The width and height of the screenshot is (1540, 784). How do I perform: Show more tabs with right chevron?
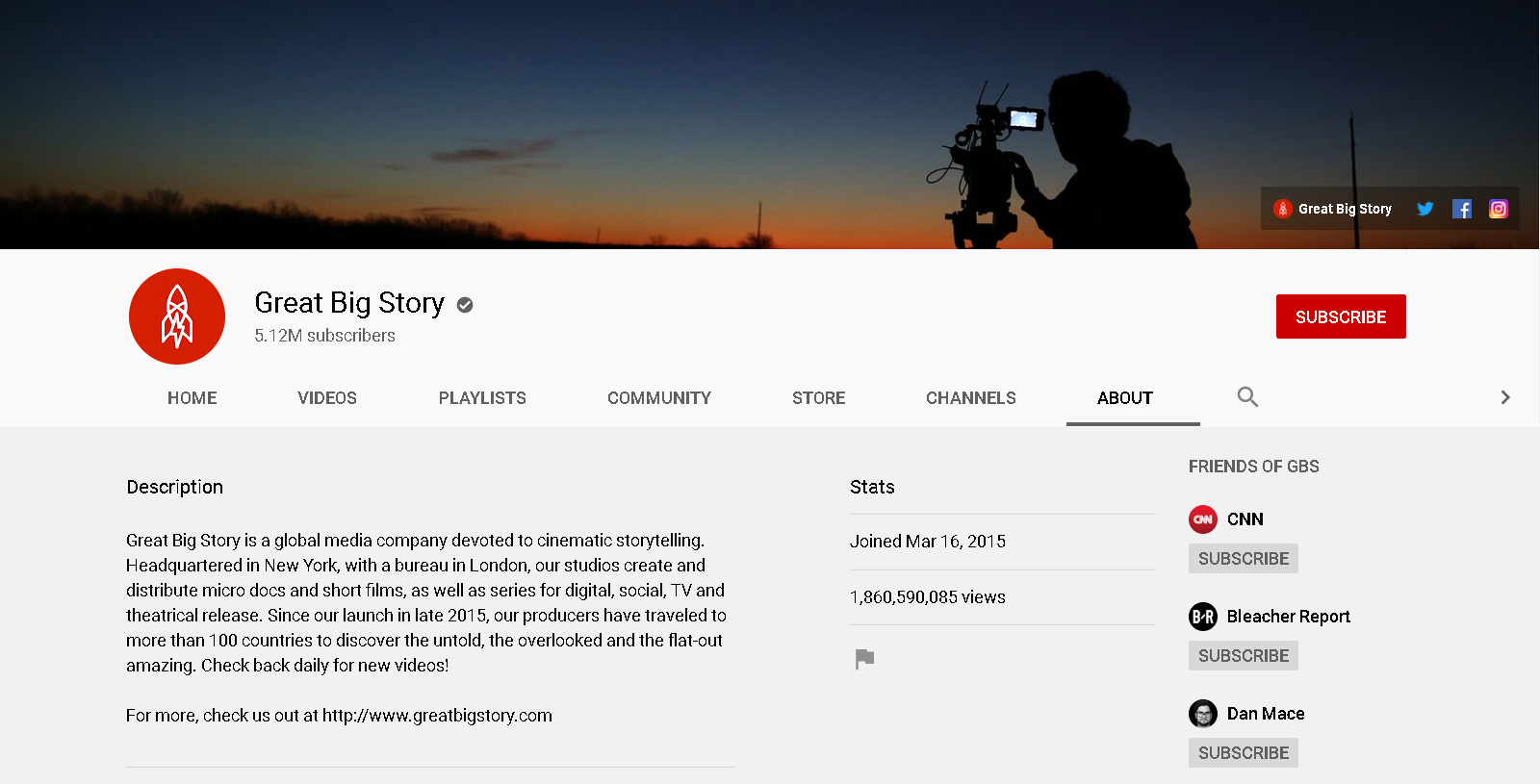1505,397
